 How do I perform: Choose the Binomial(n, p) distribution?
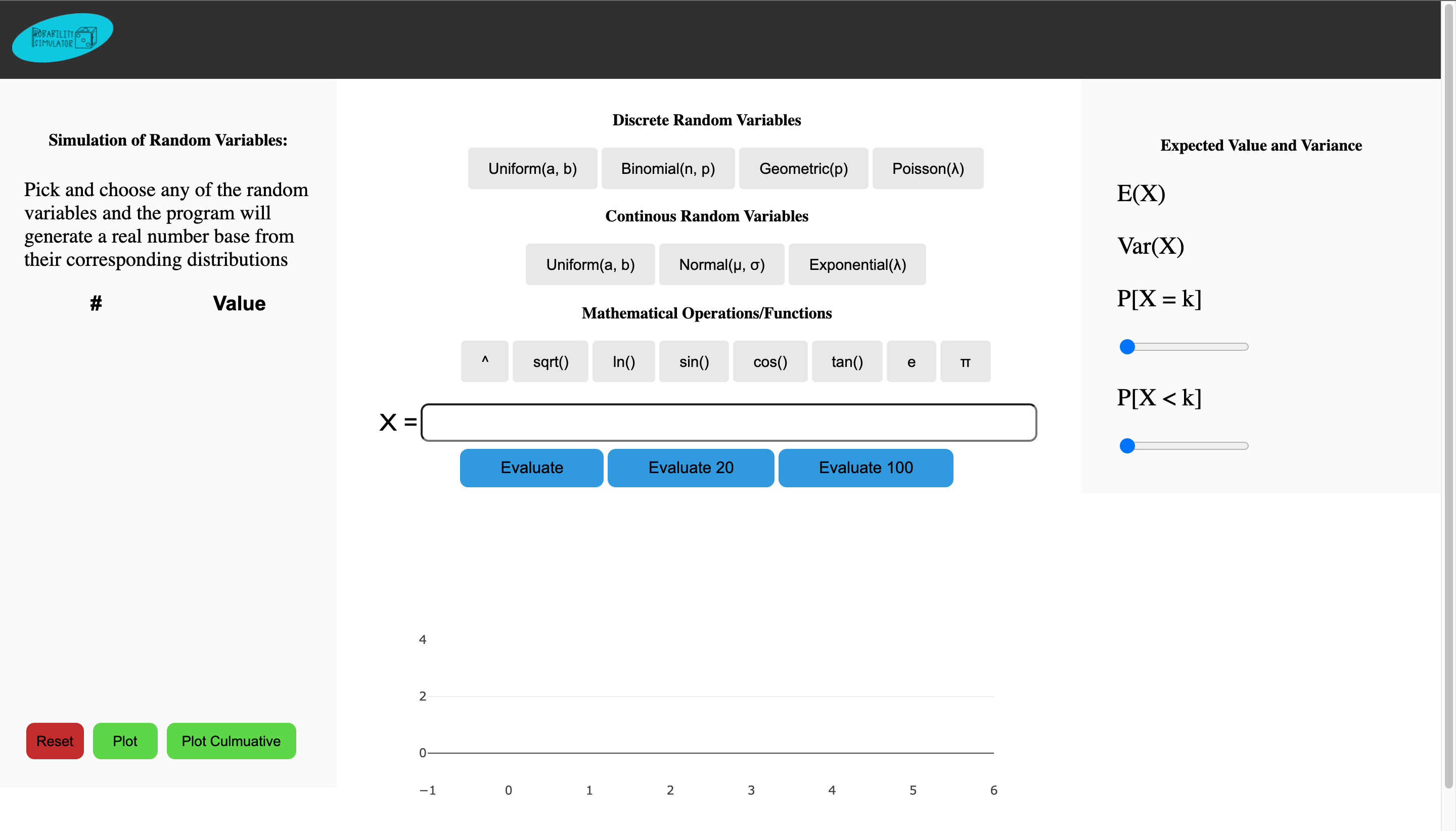[x=668, y=168]
